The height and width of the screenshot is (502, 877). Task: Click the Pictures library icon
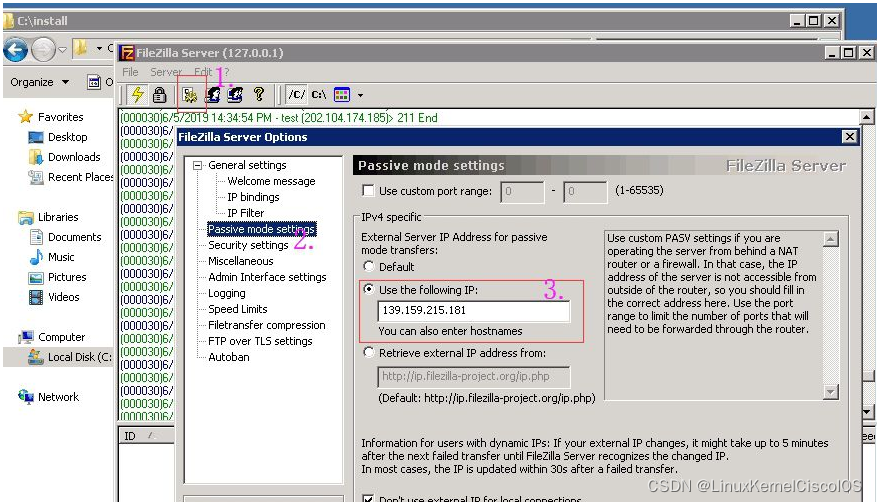click(36, 277)
